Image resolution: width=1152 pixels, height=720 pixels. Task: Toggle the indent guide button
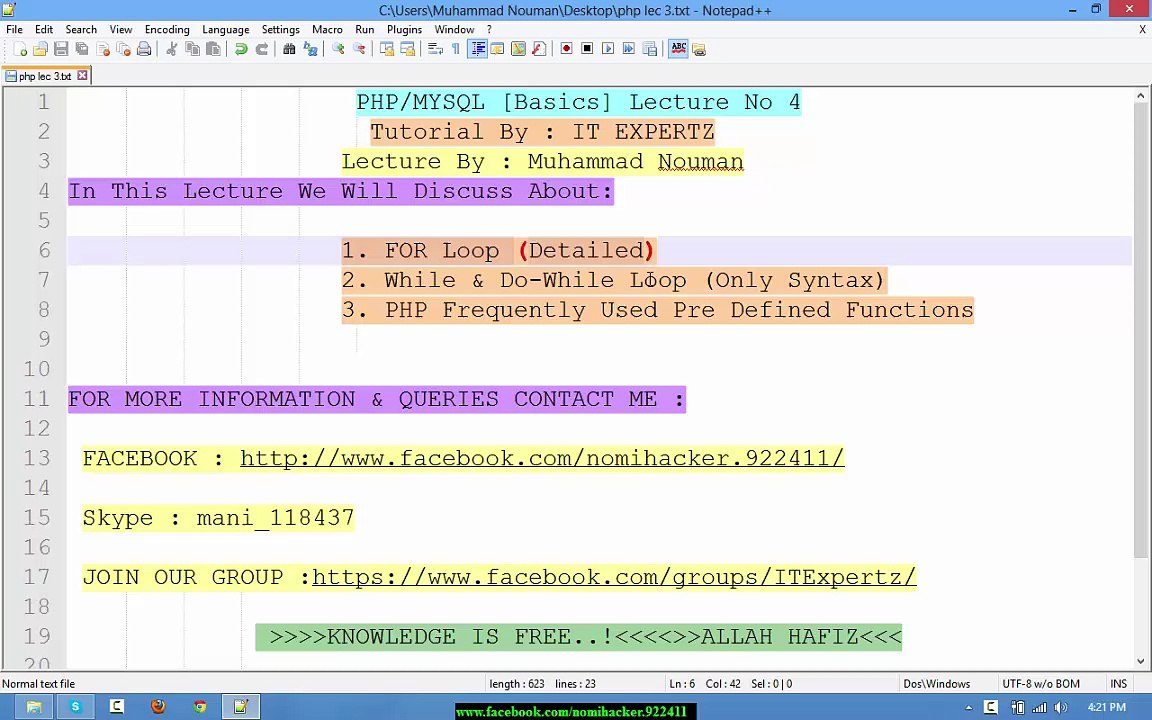click(x=477, y=49)
